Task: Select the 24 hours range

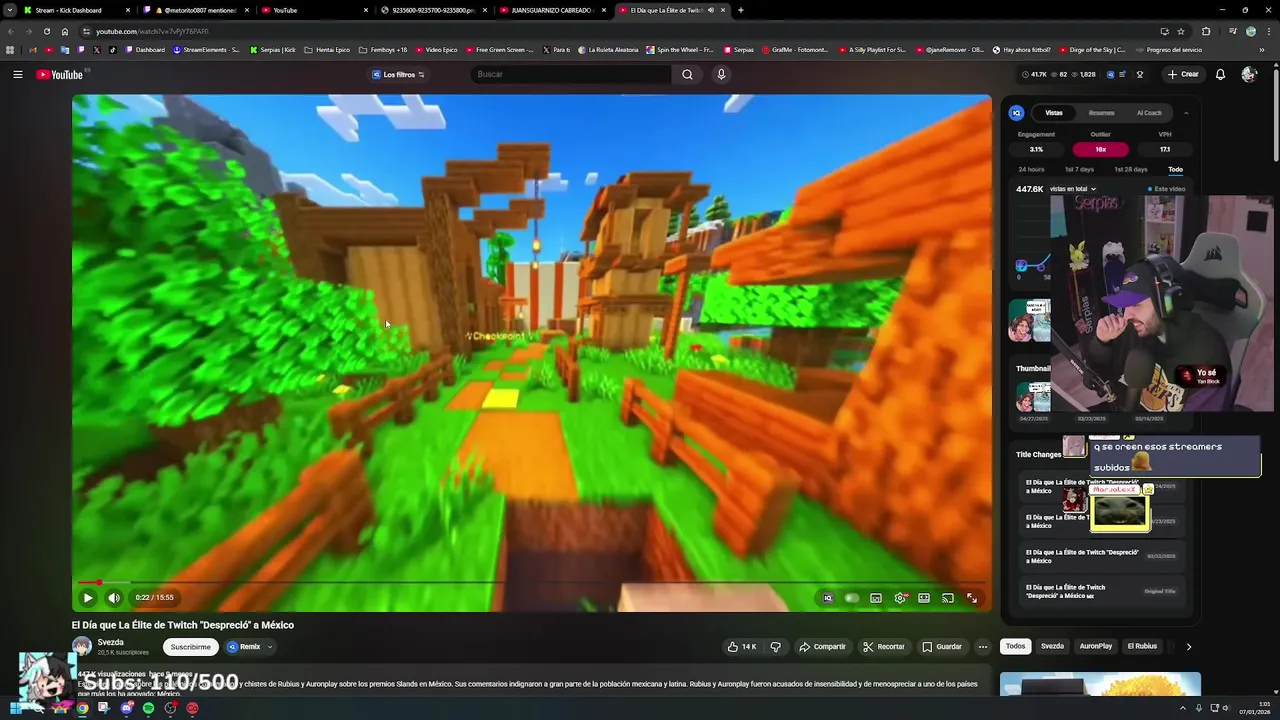Action: click(x=1031, y=169)
